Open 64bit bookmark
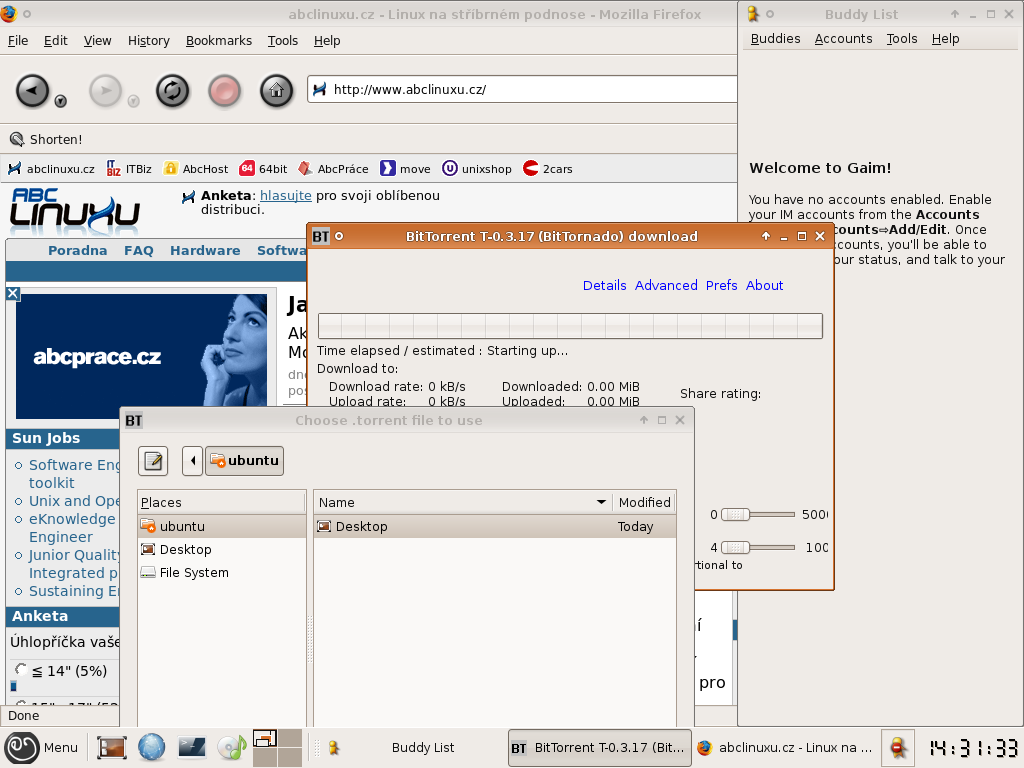This screenshot has width=1024, height=768. click(263, 168)
